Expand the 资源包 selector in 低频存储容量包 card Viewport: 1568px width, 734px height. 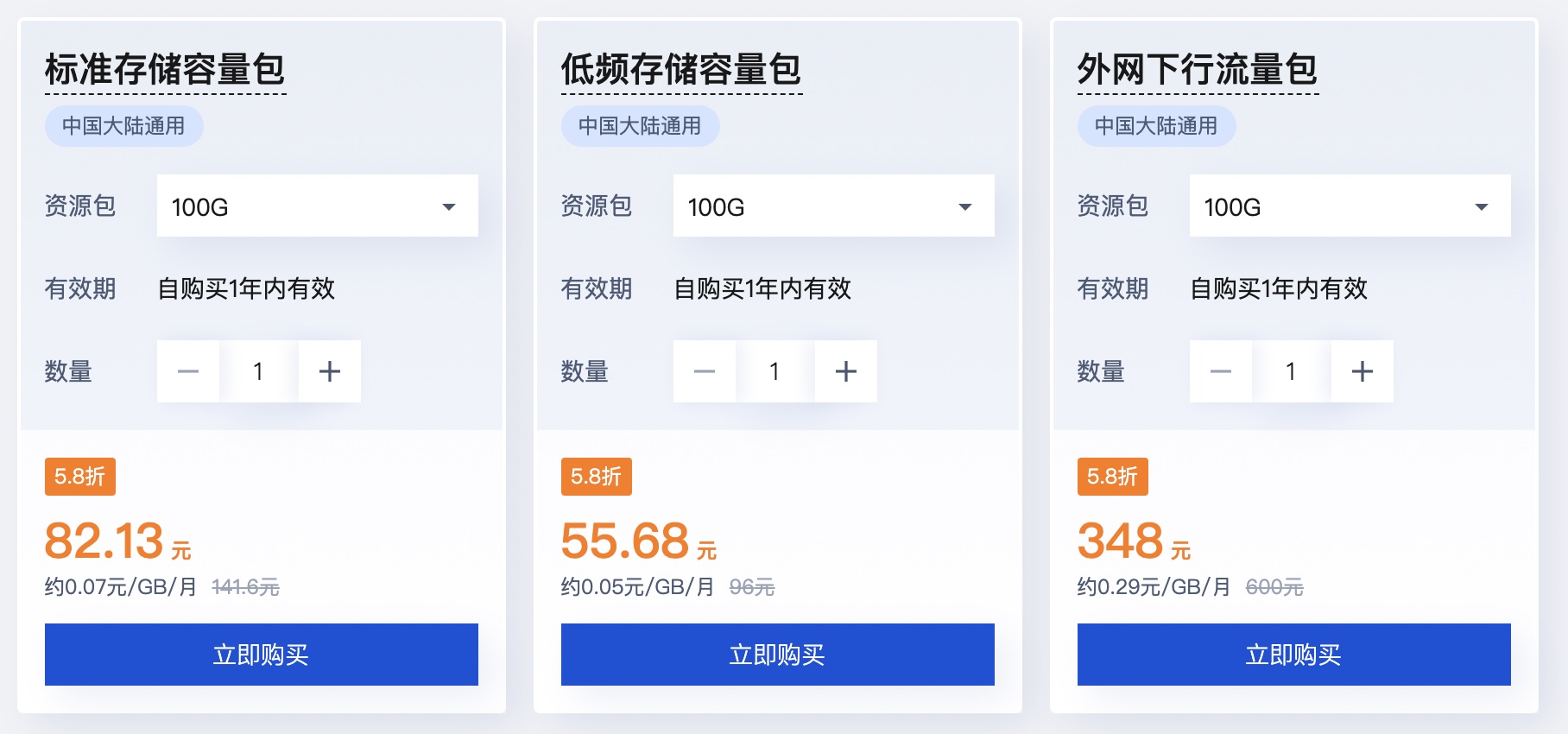tap(832, 206)
